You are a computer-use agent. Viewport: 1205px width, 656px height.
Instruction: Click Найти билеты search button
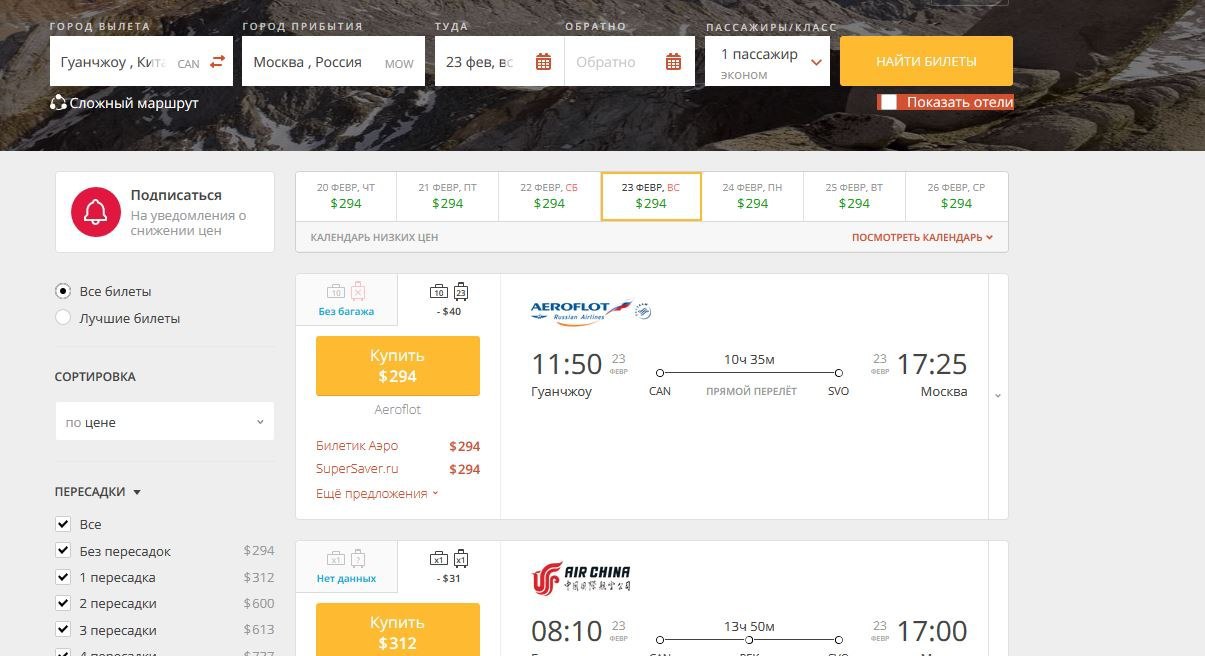pos(926,61)
